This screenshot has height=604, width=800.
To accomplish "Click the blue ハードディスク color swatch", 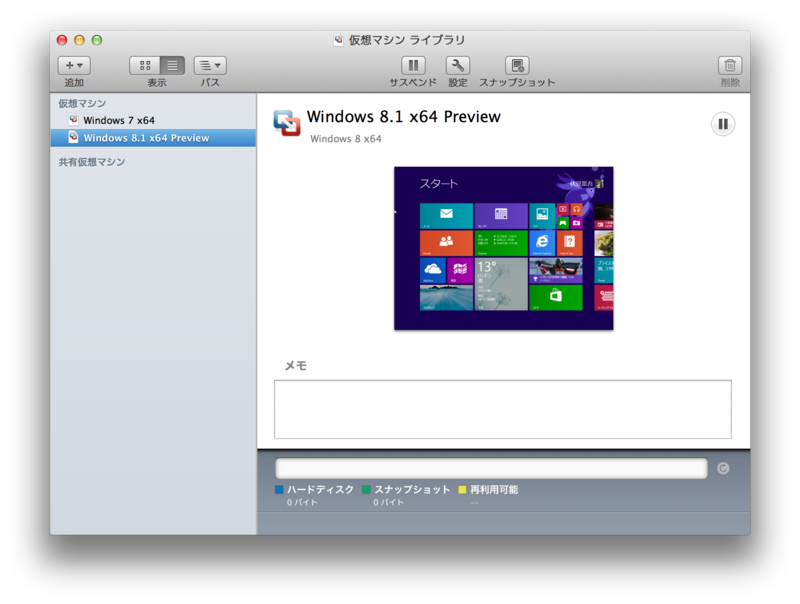I will [279, 490].
